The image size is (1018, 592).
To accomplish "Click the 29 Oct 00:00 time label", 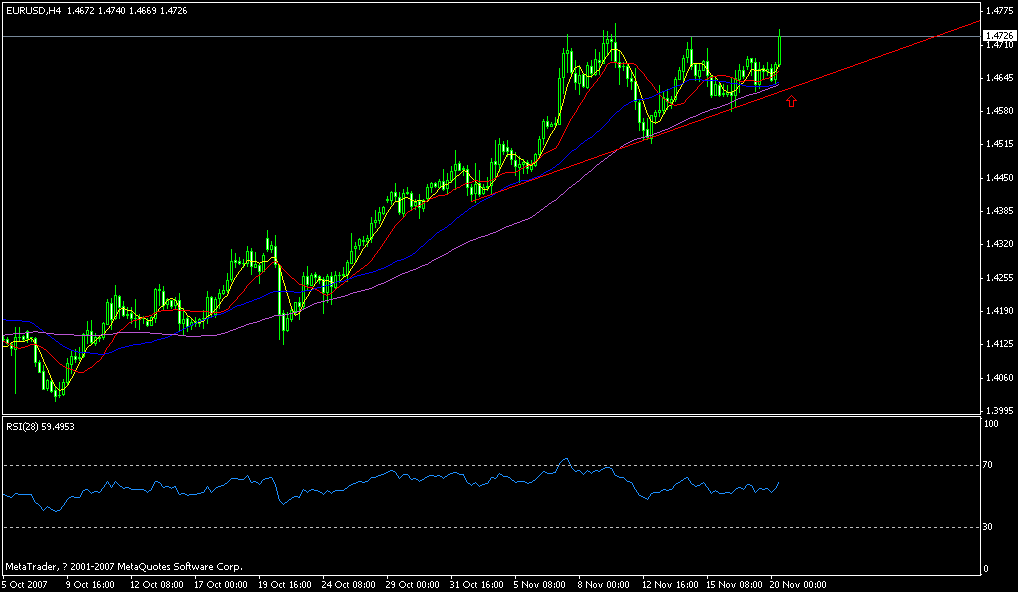I will [413, 585].
